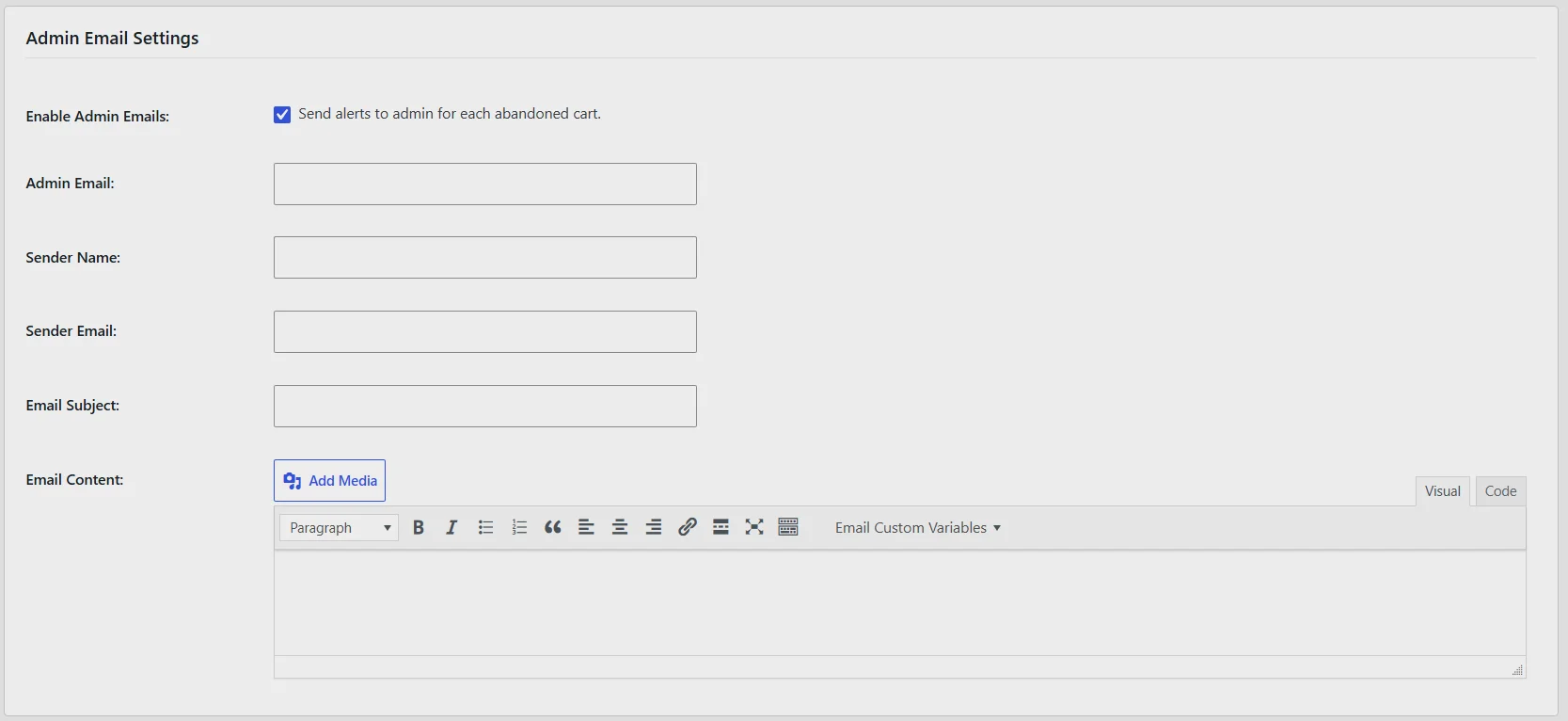Uncheck Send alerts to admin checkbox

coord(282,115)
